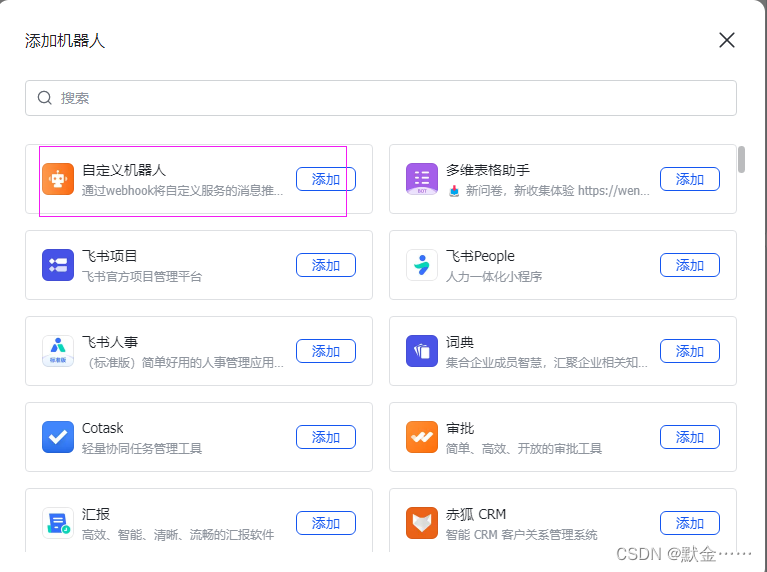The width and height of the screenshot is (767, 572).
Task: Click the vertical scrollbar thumb
Action: (x=742, y=160)
